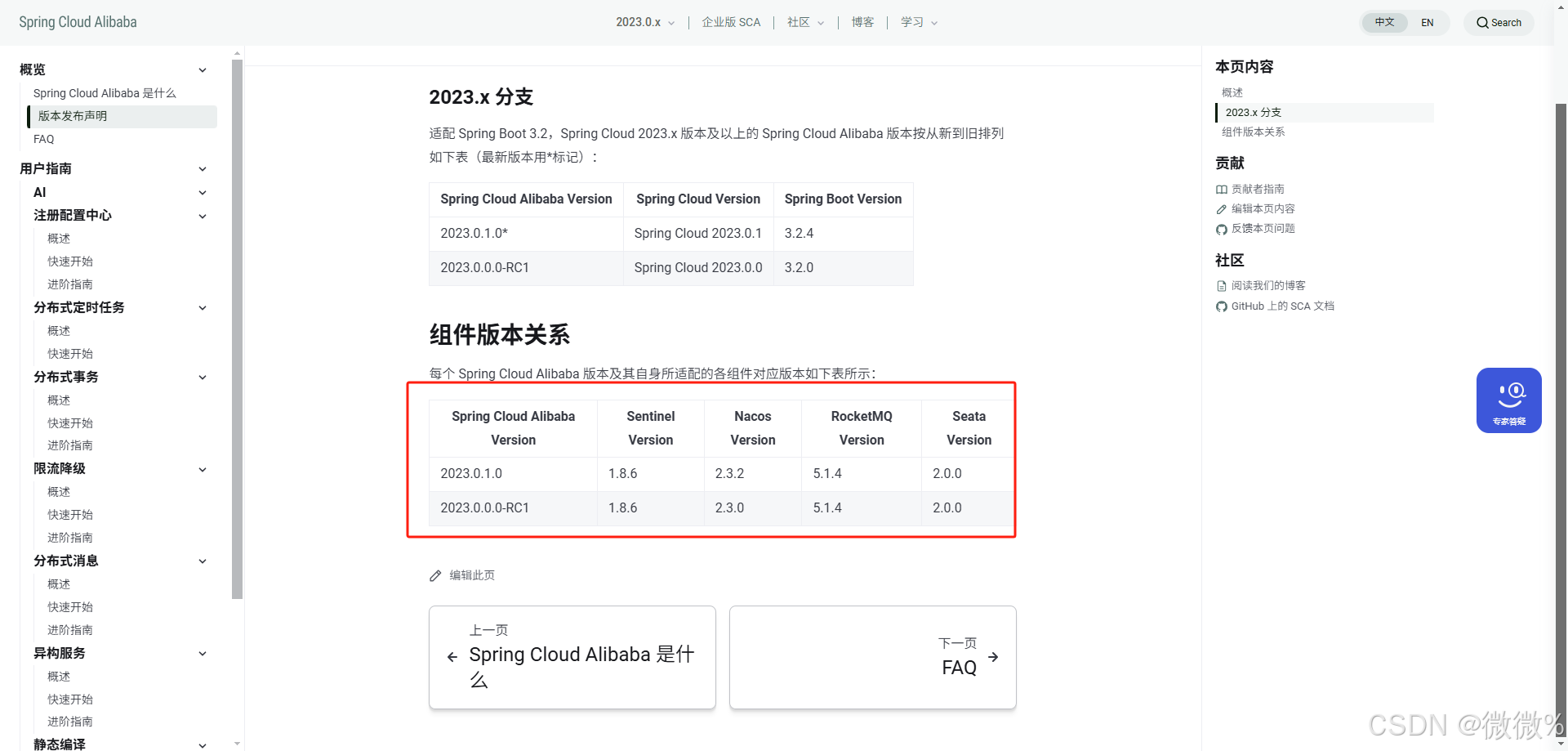The width and height of the screenshot is (1568, 751).
Task: Open the 2023.0.x version dropdown
Action: pos(645,22)
